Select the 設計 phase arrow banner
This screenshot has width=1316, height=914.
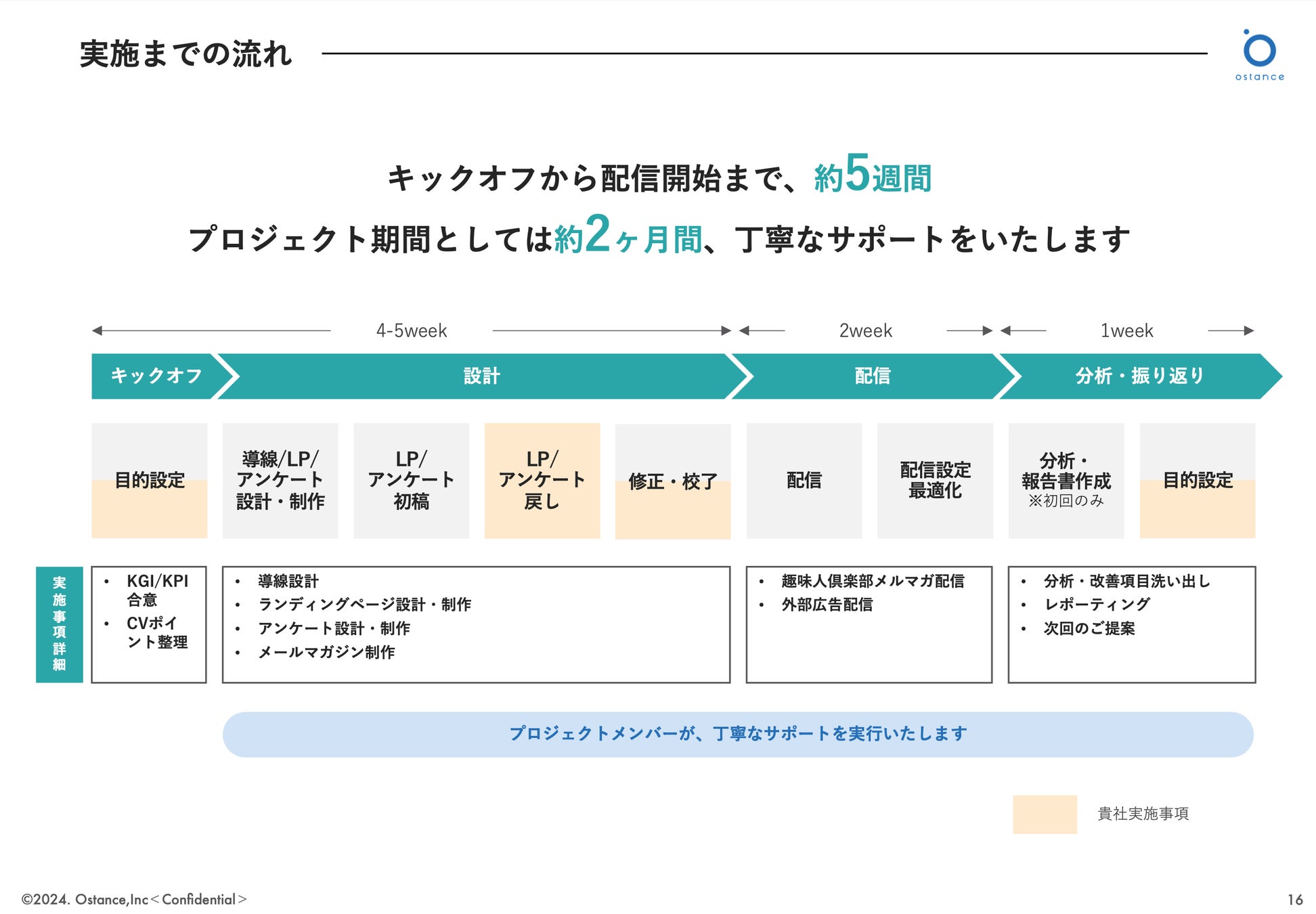481,376
